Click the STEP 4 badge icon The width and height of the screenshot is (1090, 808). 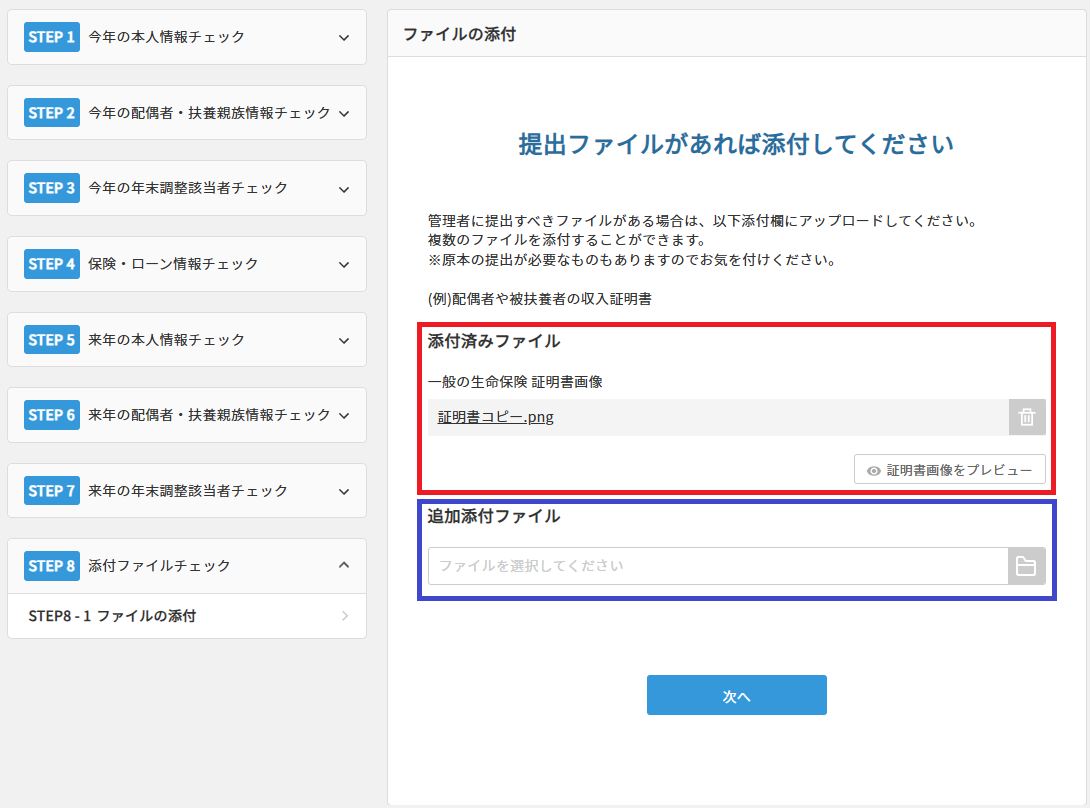51,263
